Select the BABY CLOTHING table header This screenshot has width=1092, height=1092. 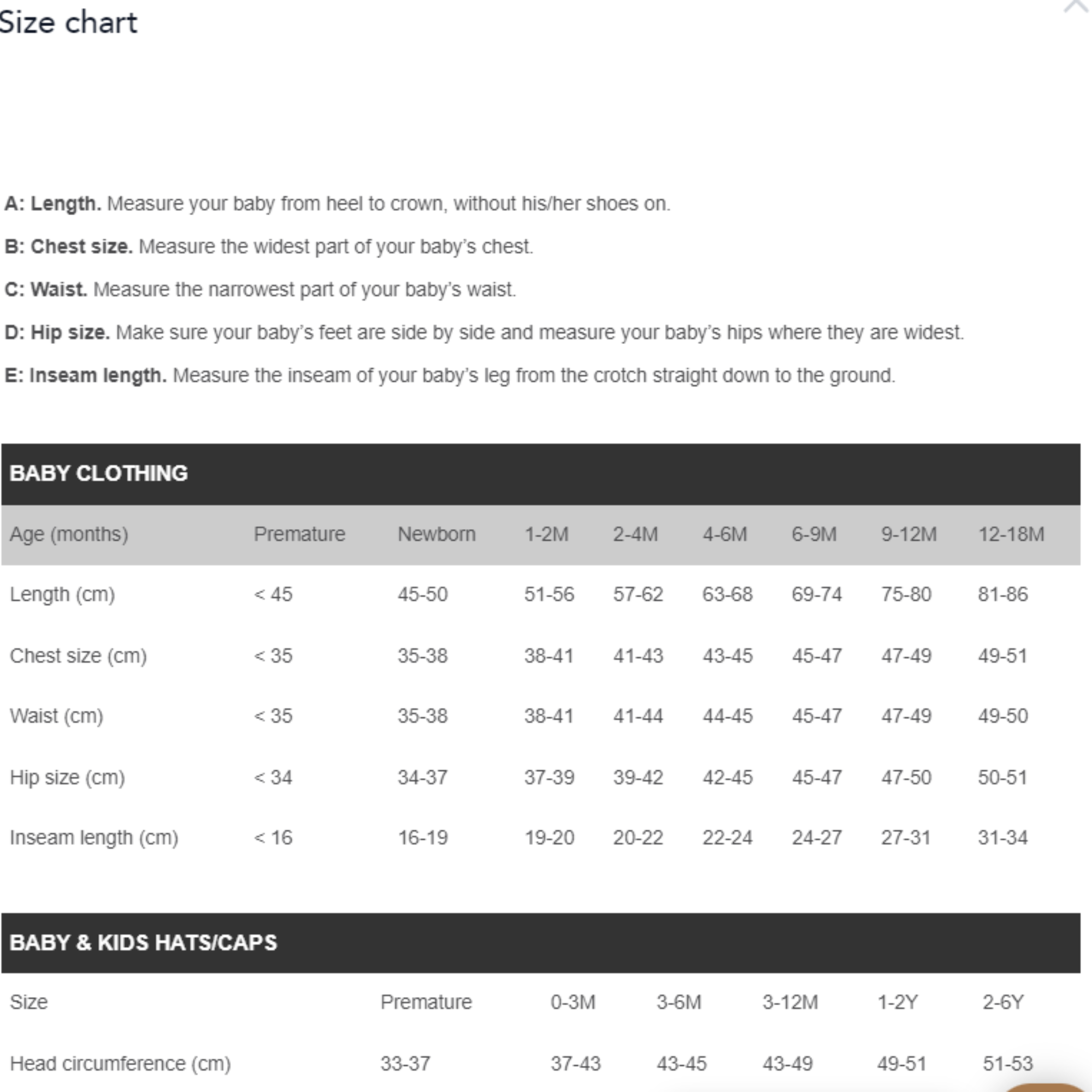[x=99, y=473]
